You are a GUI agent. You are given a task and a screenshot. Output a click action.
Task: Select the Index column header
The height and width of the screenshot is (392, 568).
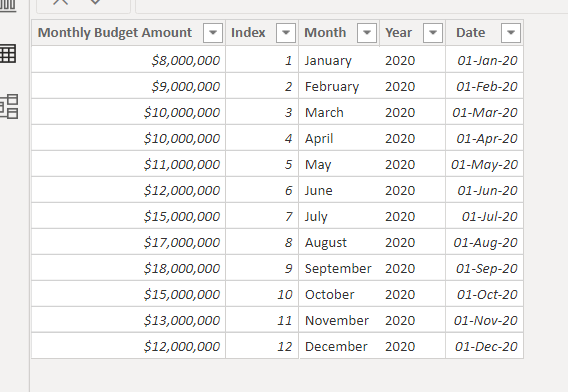coord(262,33)
